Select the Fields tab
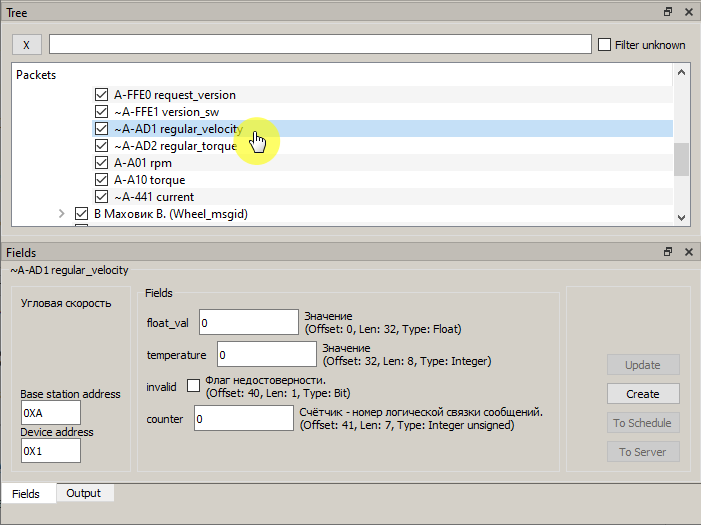Viewport: 701px width, 525px height. [x=26, y=493]
